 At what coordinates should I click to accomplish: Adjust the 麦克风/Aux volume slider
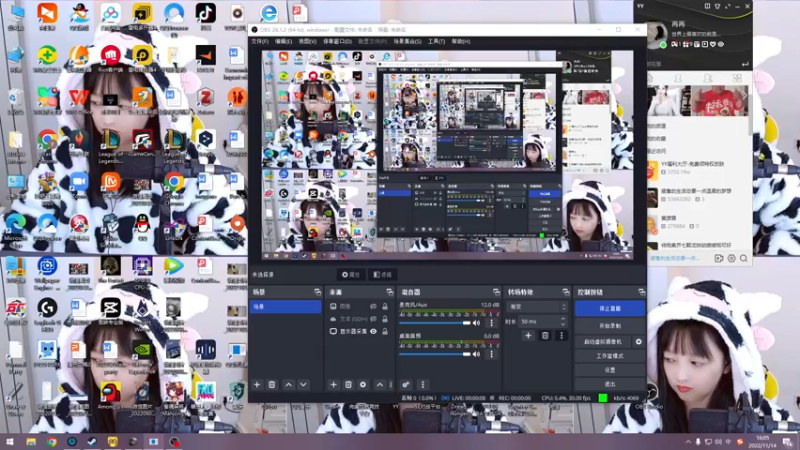[x=435, y=323]
